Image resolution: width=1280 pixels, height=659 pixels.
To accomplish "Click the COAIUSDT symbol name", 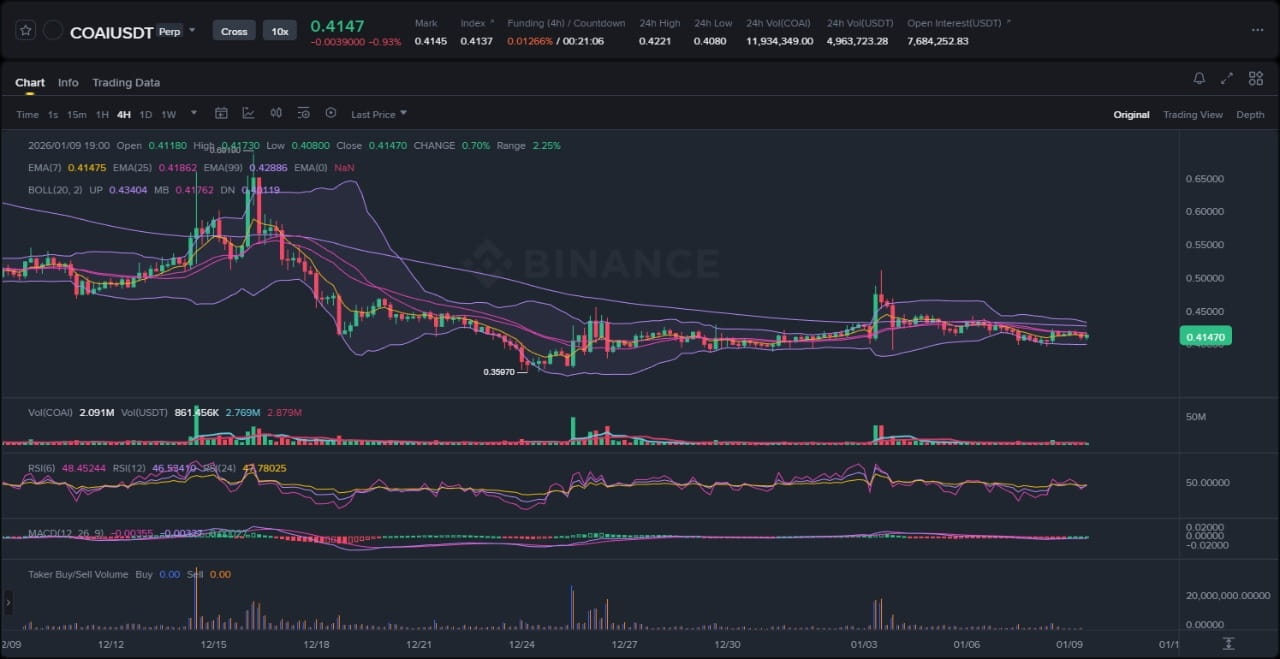I will (x=112, y=32).
